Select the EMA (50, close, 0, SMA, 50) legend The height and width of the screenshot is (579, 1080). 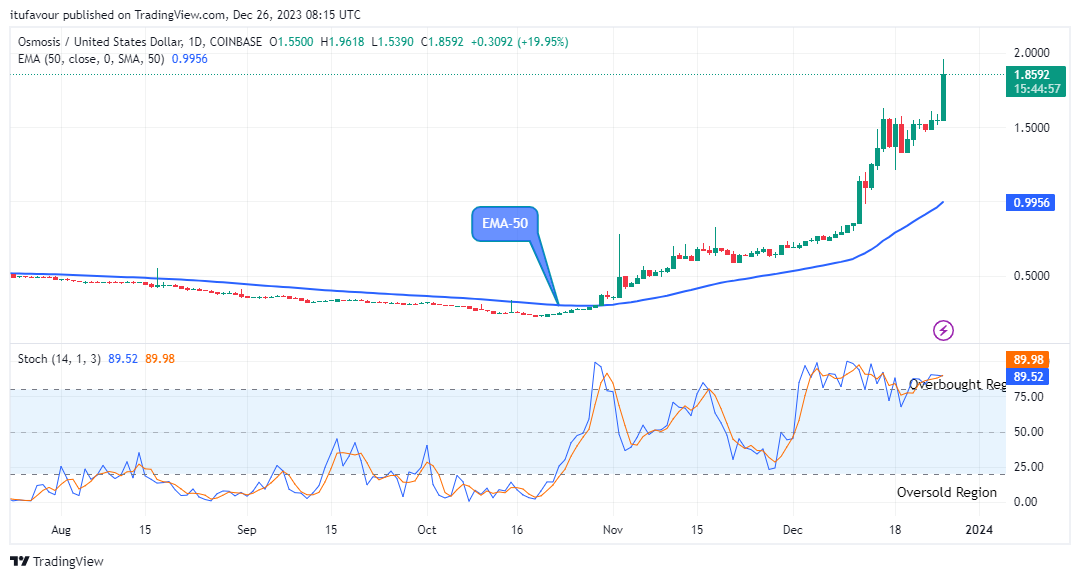click(91, 59)
